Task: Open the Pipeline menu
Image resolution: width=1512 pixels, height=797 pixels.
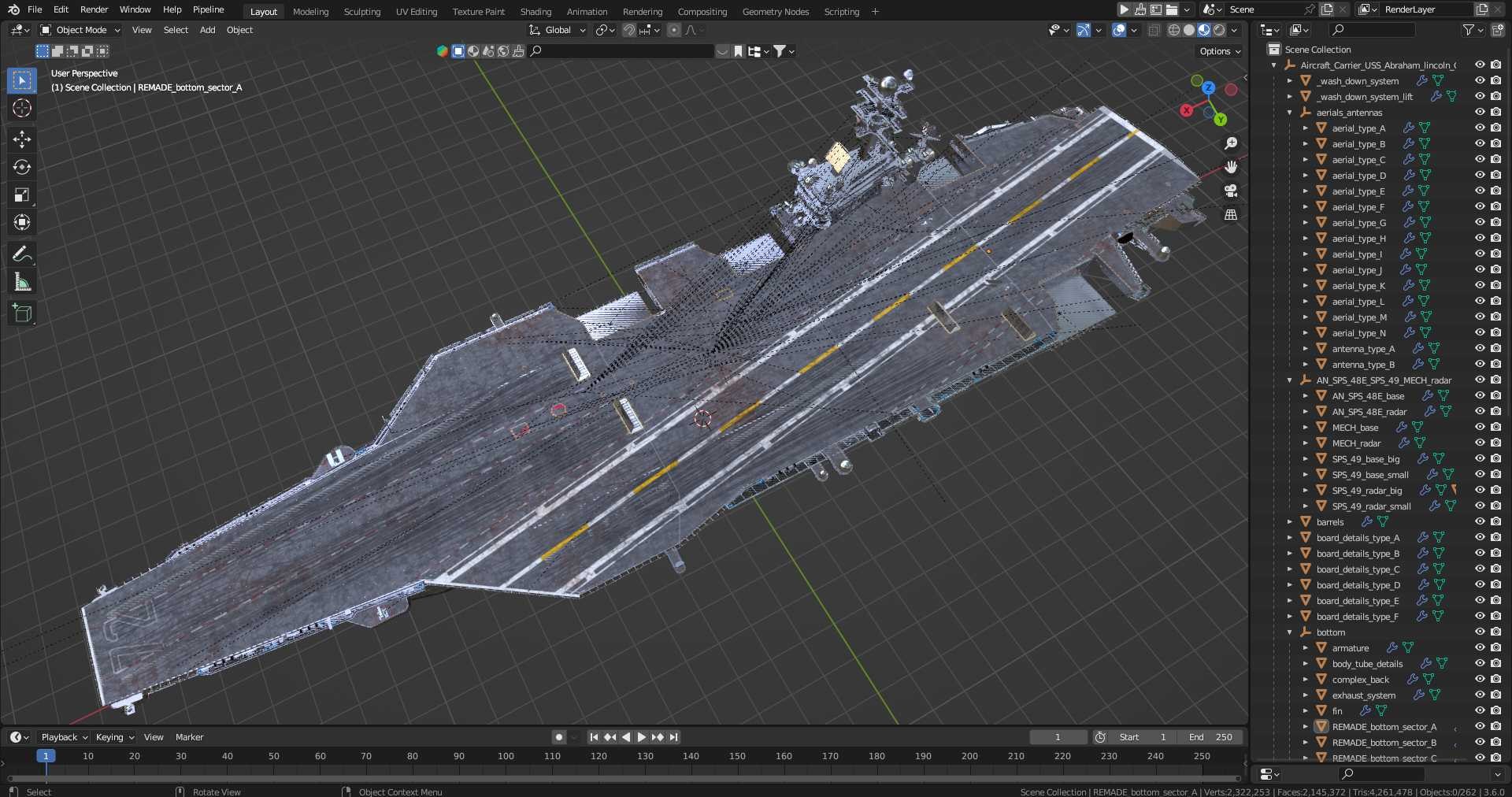Action: tap(208, 9)
